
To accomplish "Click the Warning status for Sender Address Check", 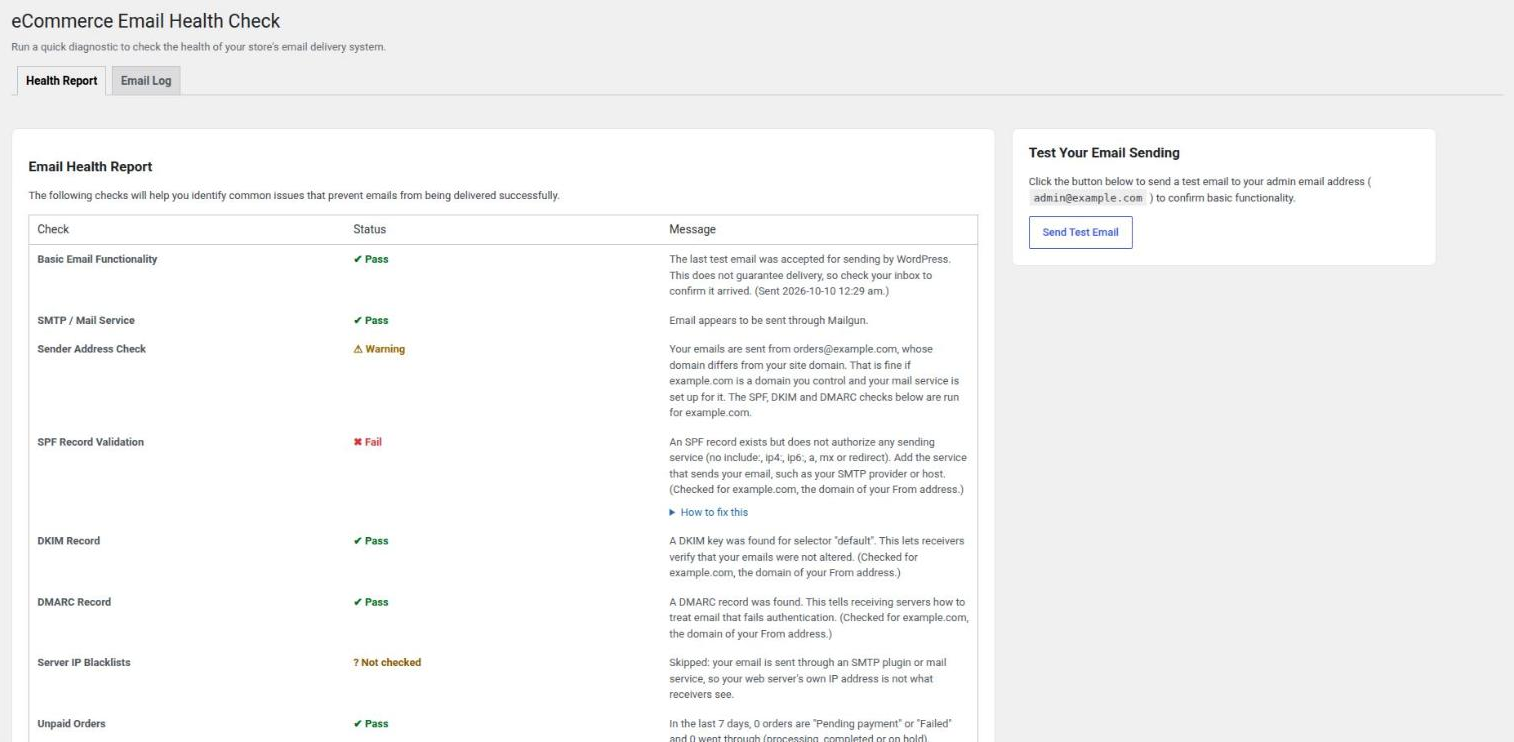I will click(x=379, y=349).
